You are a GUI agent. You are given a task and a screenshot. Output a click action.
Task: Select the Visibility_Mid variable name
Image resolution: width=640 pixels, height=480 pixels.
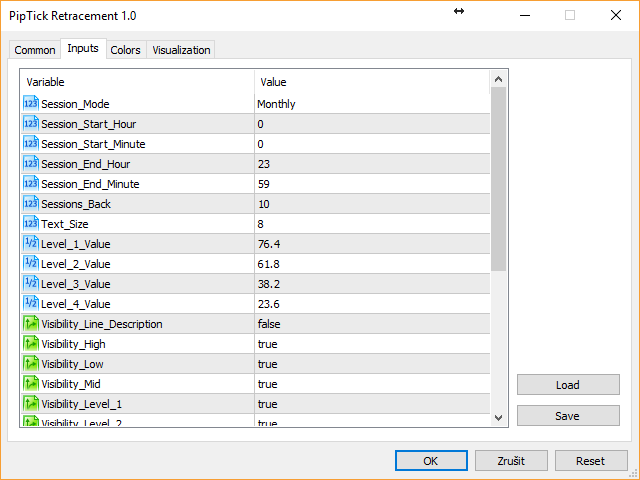pos(71,384)
